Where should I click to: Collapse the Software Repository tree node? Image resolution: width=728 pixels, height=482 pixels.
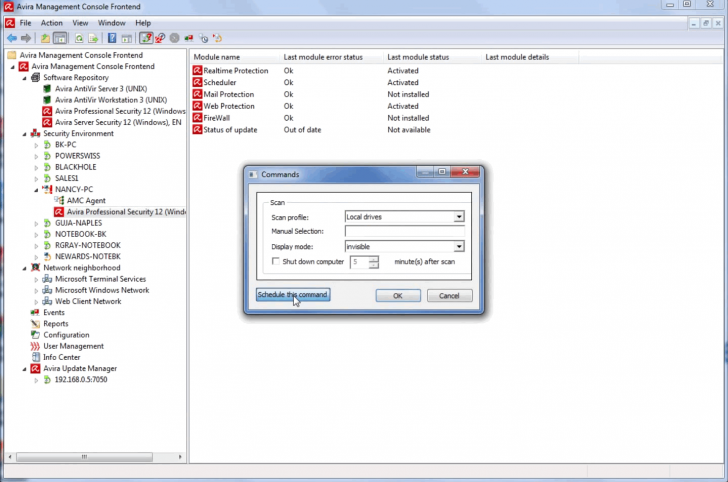25,78
